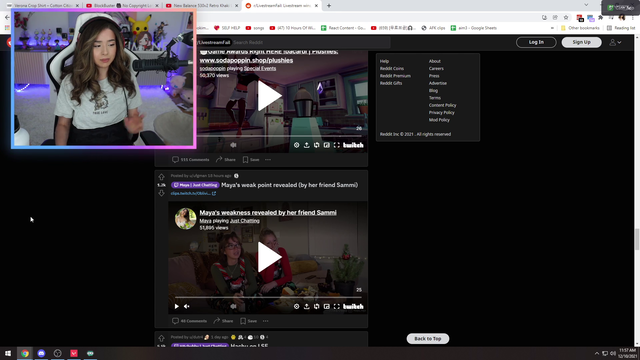Toggle theatre mode in sodapoppin clip player

point(327,145)
